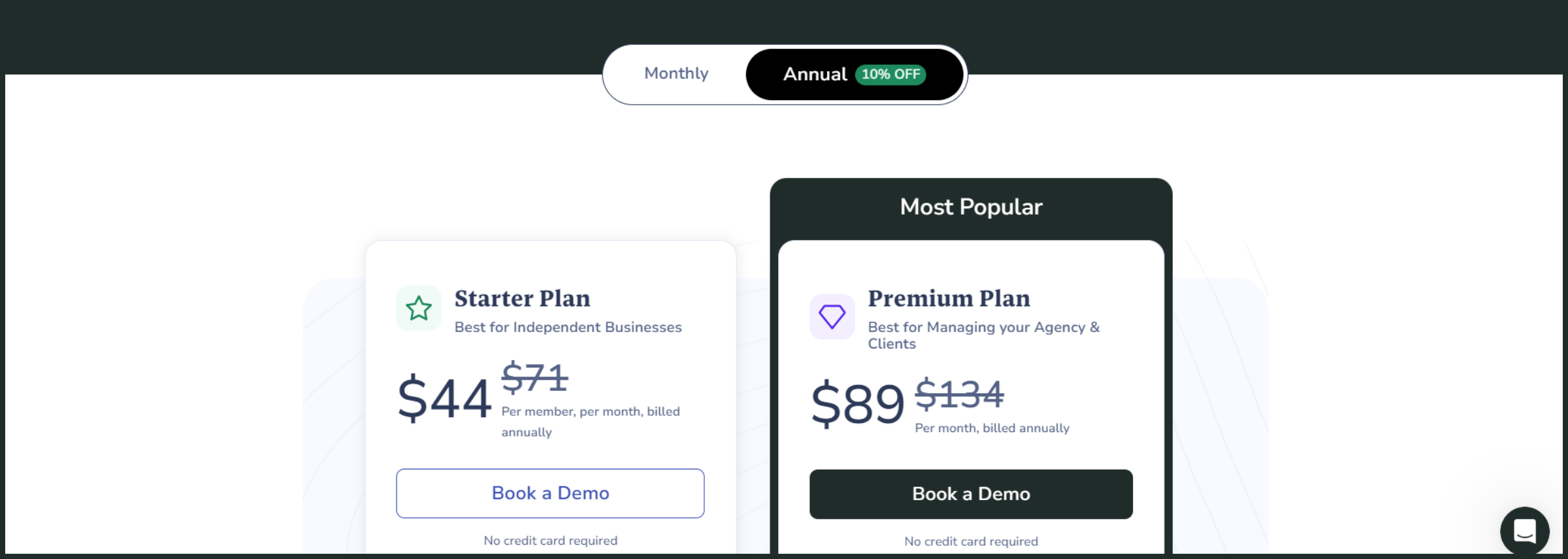Click the Premium Plan heading
The image size is (1568, 559).
pos(949,299)
